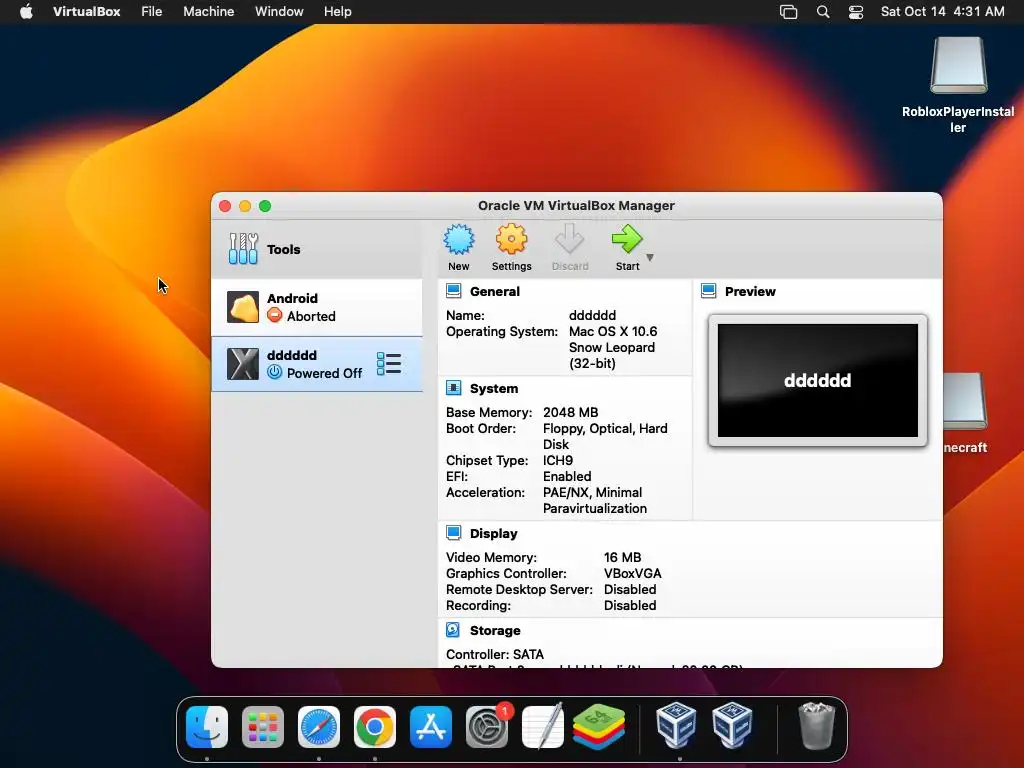Image resolution: width=1024 pixels, height=768 pixels.
Task: Launch BlueStacks from the Dock
Action: pos(599,727)
